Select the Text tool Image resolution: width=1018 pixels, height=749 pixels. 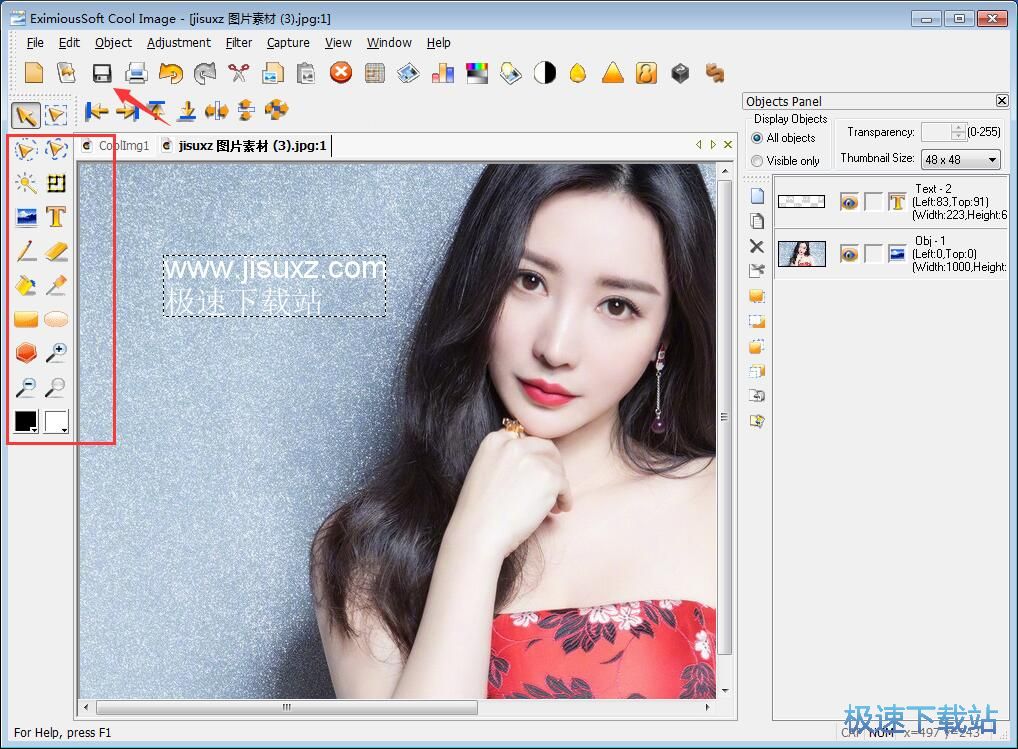pos(56,217)
